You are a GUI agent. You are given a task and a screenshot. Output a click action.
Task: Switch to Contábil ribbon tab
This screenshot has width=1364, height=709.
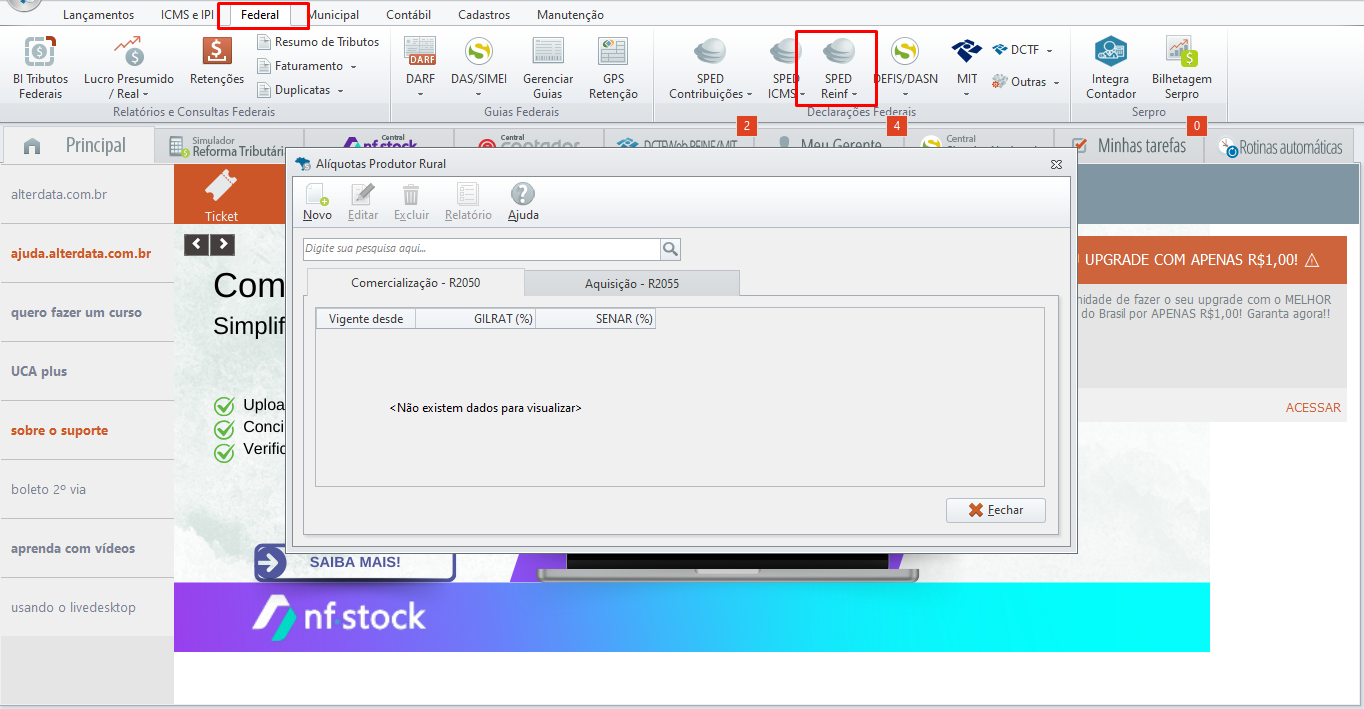[x=408, y=15]
